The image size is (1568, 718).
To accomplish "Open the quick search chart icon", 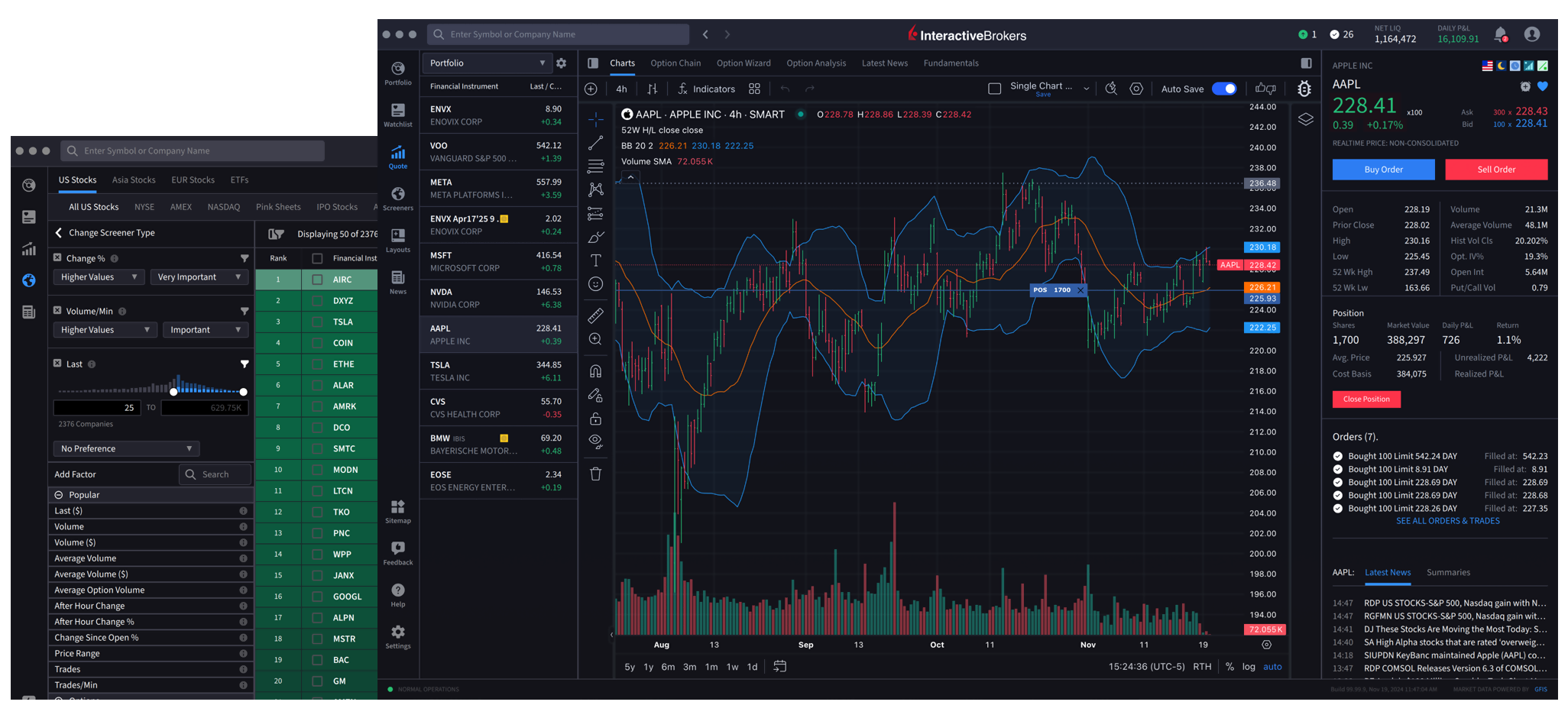I will (1112, 89).
